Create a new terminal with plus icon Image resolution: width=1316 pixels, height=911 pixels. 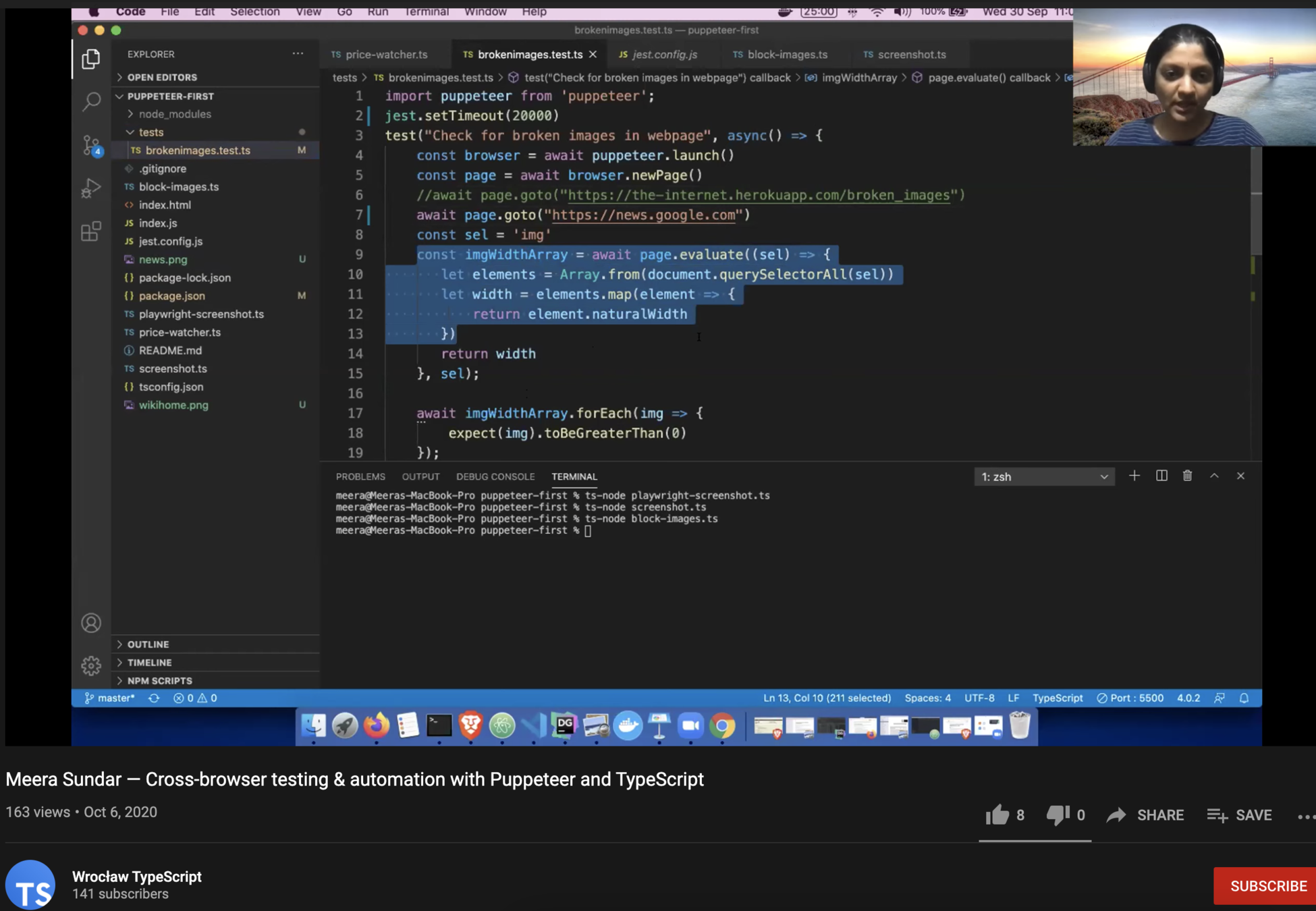(x=1134, y=476)
